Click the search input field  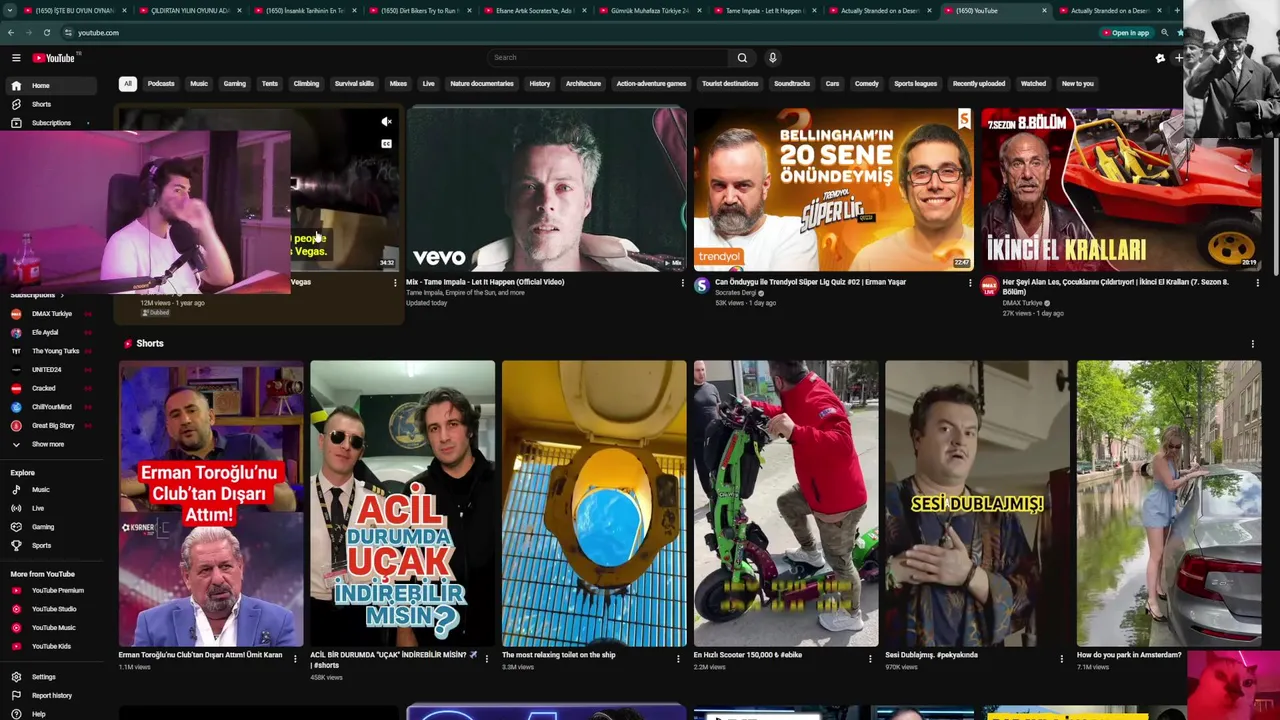click(x=607, y=58)
